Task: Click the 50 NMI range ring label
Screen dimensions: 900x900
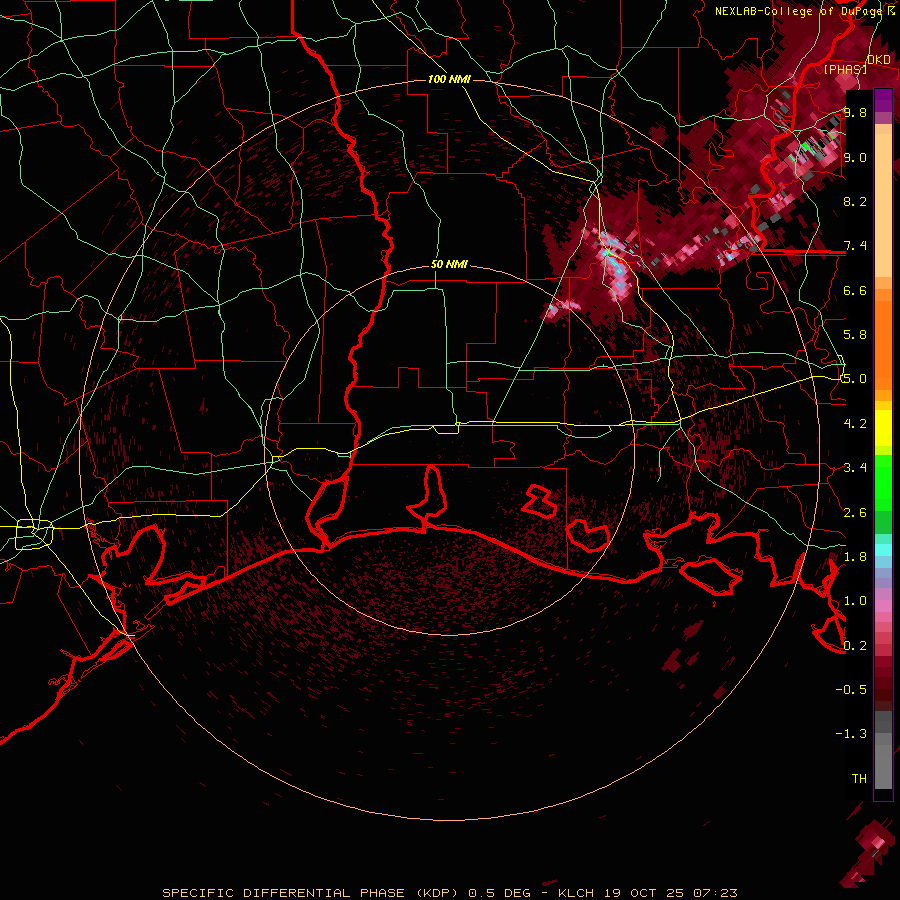Action: pyautogui.click(x=449, y=264)
